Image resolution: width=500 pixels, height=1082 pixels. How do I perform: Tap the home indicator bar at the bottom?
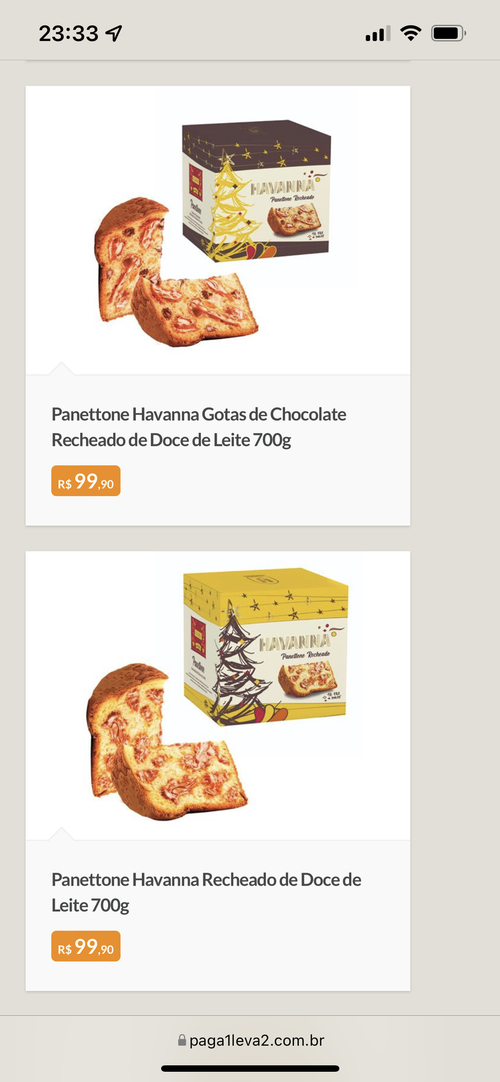pos(250,1068)
